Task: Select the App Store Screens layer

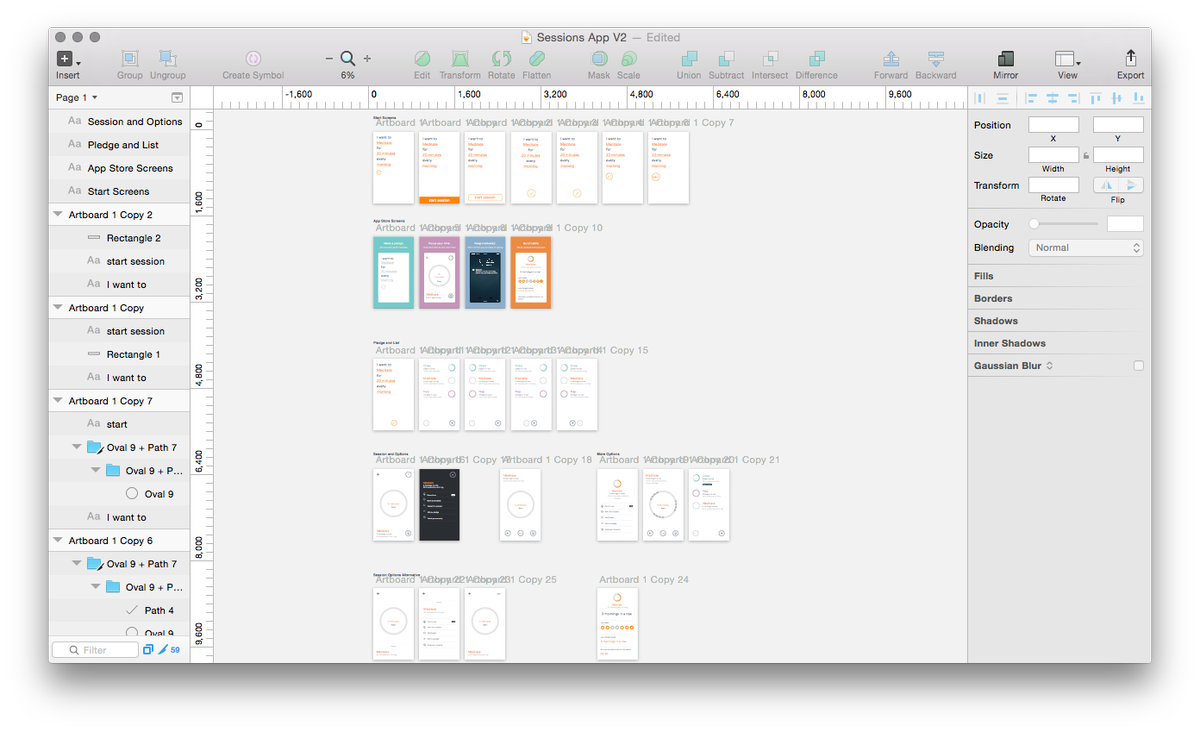Action: pos(119,168)
